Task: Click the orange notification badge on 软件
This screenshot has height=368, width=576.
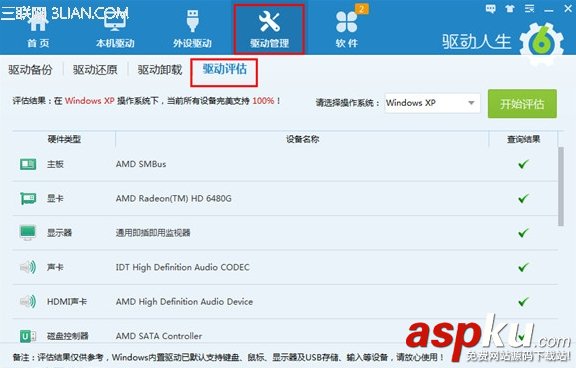Action: 362,9
